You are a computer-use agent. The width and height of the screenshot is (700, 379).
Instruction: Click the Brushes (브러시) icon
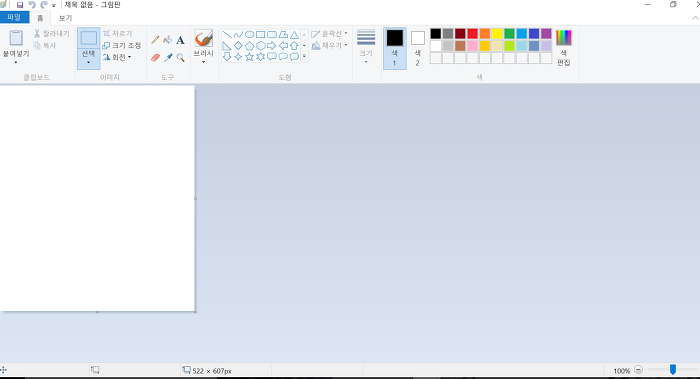point(204,38)
